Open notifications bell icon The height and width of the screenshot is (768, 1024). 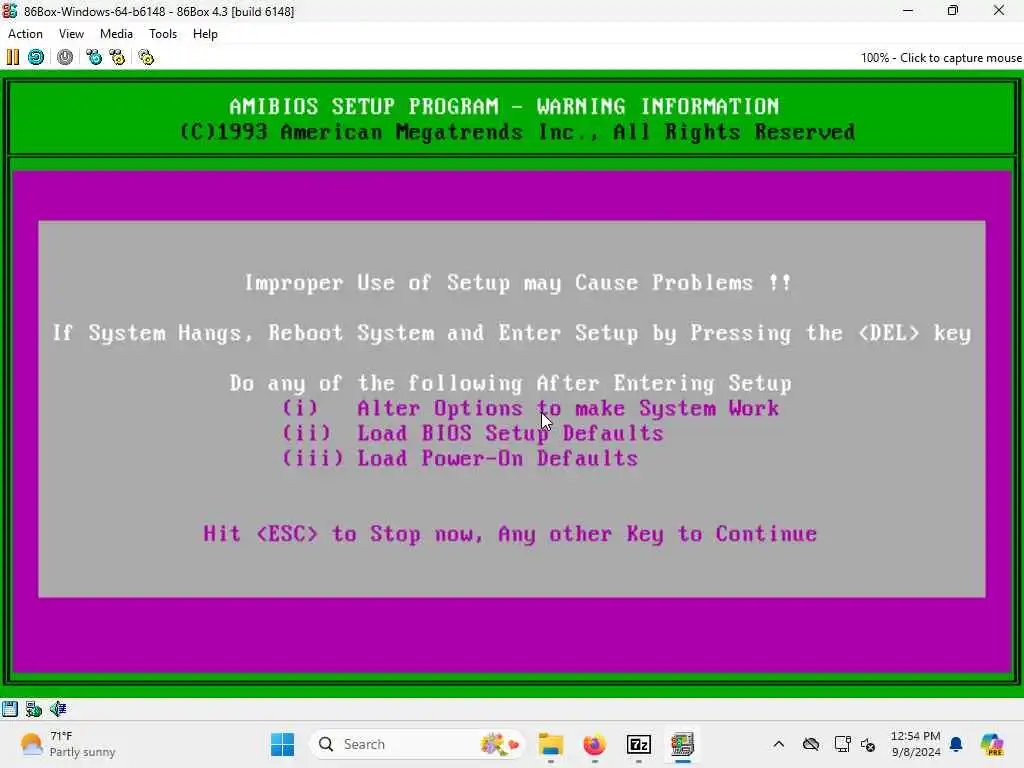[x=956, y=744]
